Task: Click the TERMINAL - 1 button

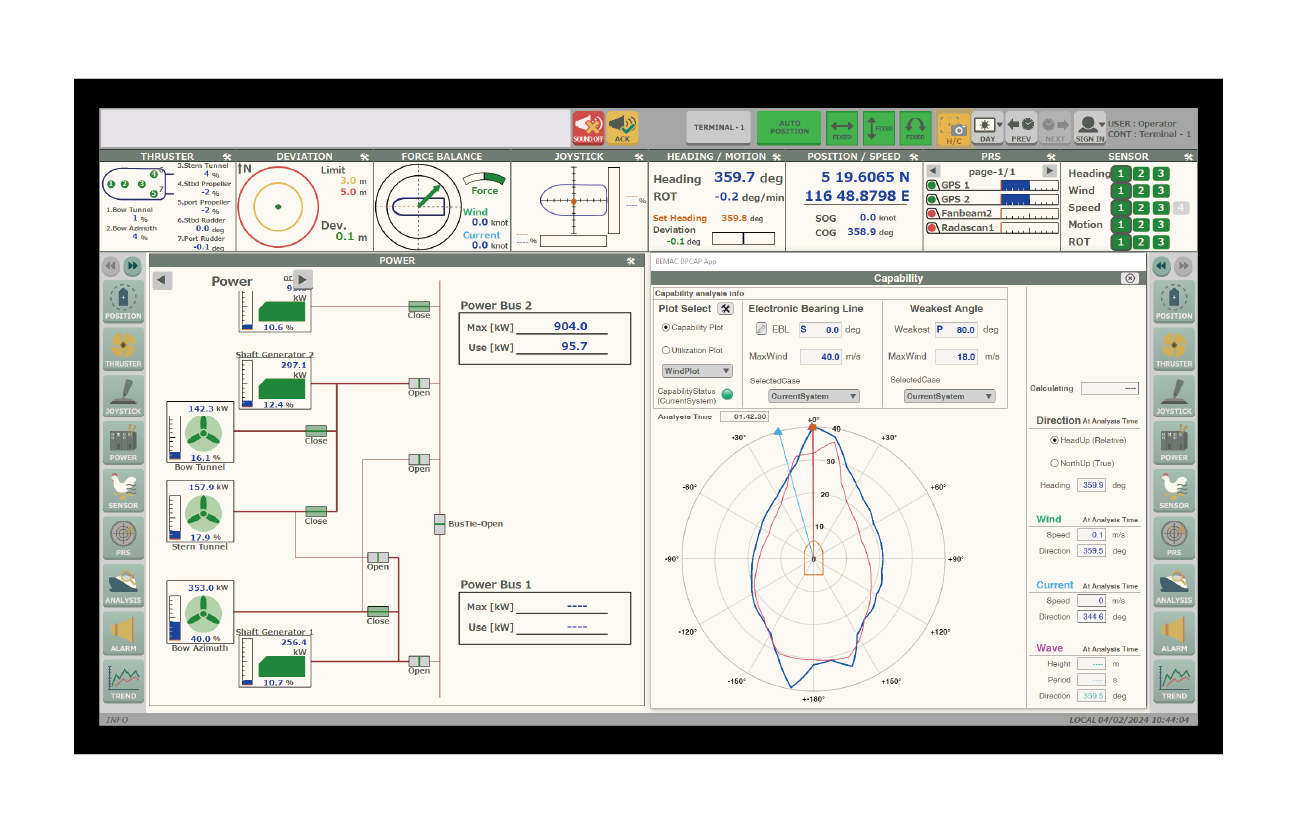Action: [719, 128]
